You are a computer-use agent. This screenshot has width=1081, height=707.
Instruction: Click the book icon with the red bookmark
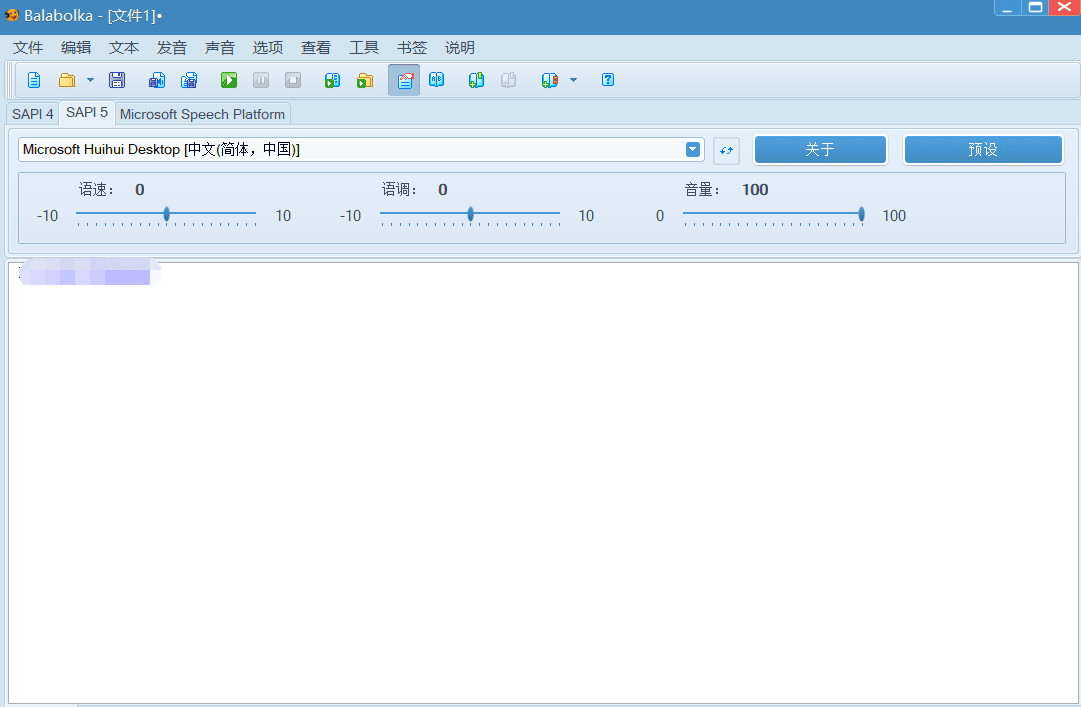click(x=549, y=80)
